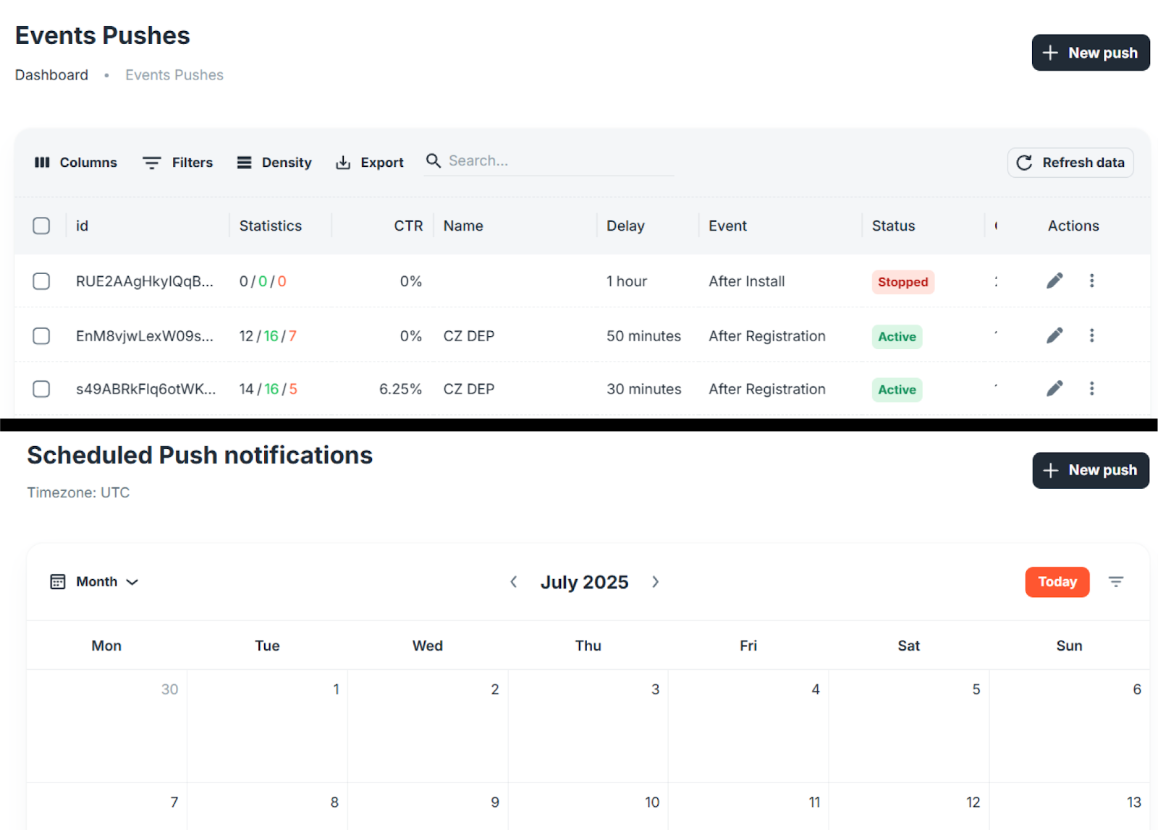This screenshot has height=830, width=1158.
Task: Select July 1 in the calendar
Action: [x=267, y=726]
